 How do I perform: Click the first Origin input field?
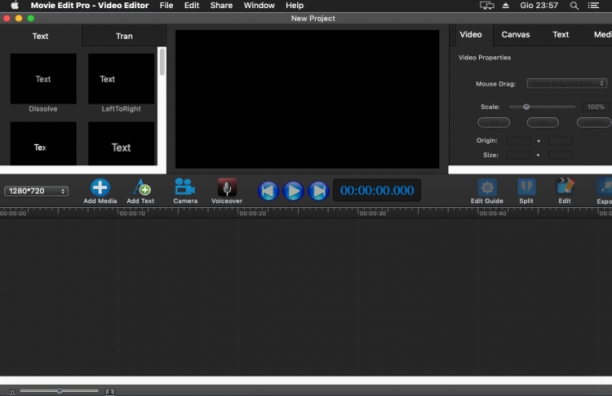click(x=518, y=140)
